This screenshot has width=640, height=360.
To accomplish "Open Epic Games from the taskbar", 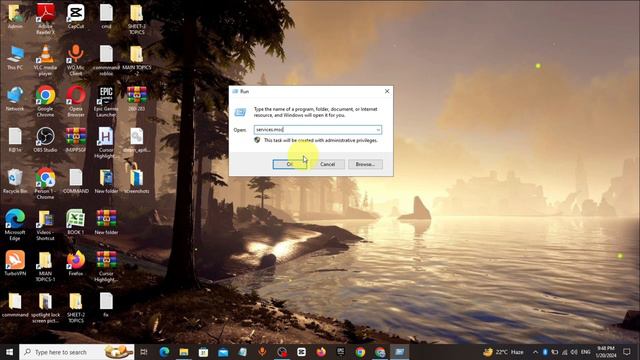I will pyautogui.click(x=341, y=352).
